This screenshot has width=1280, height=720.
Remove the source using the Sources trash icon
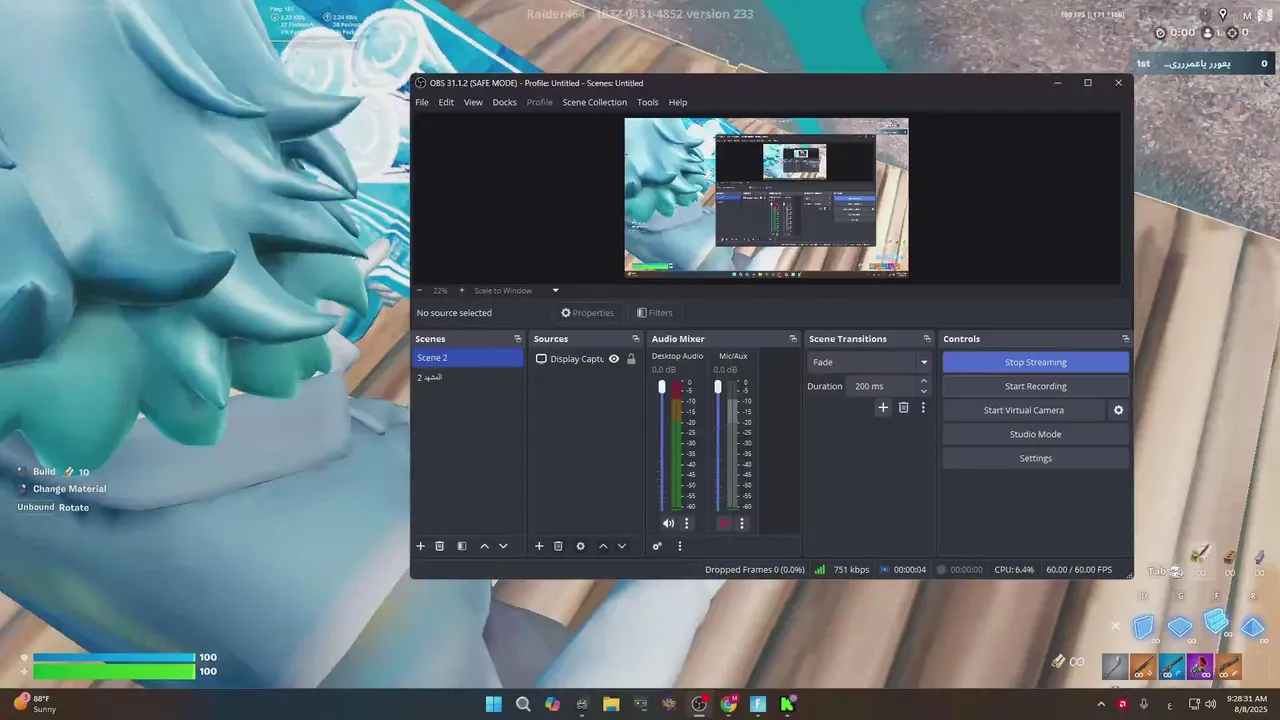(x=558, y=546)
